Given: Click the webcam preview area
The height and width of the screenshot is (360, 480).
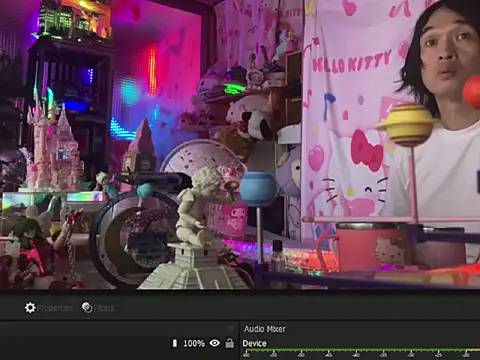Looking at the screenshot, I should (x=240, y=144).
